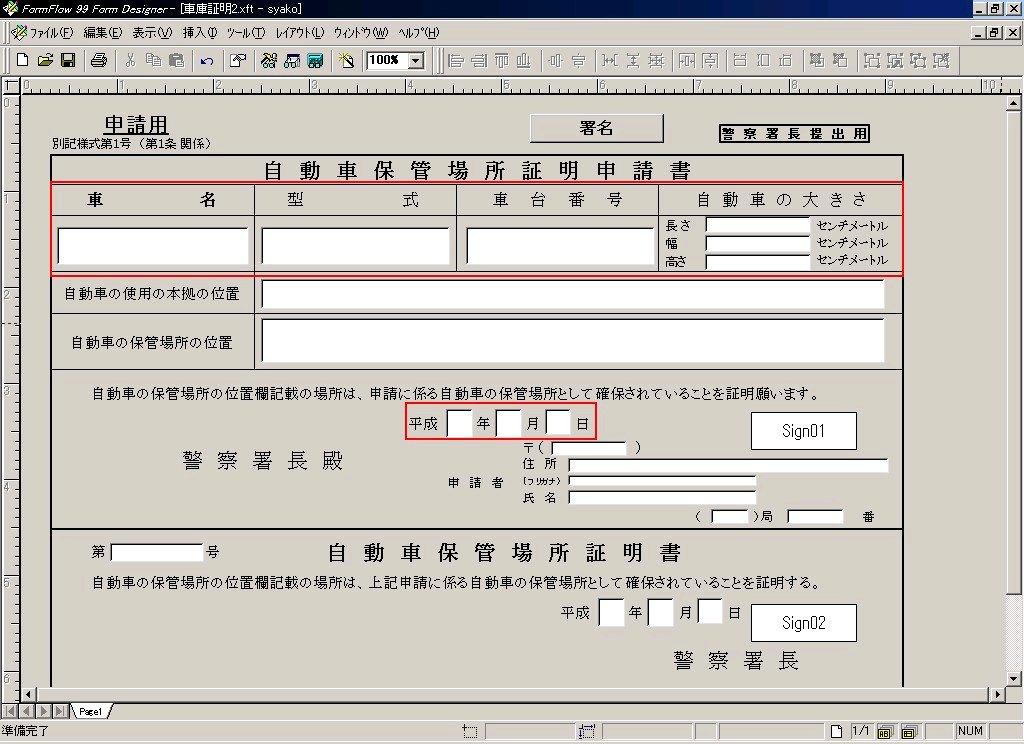Align objects right with the align-right icon

pos(479,61)
